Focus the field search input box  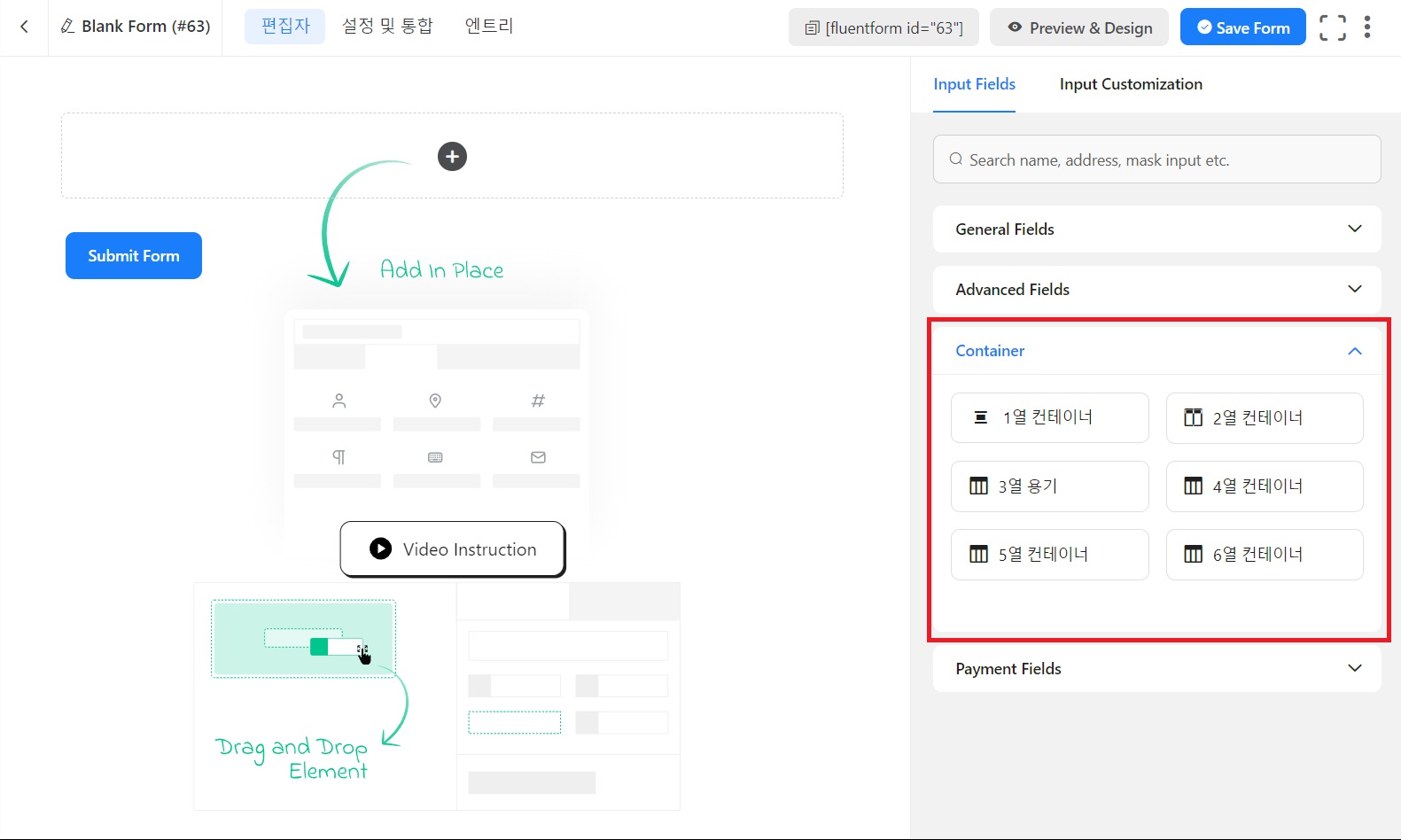(1156, 159)
